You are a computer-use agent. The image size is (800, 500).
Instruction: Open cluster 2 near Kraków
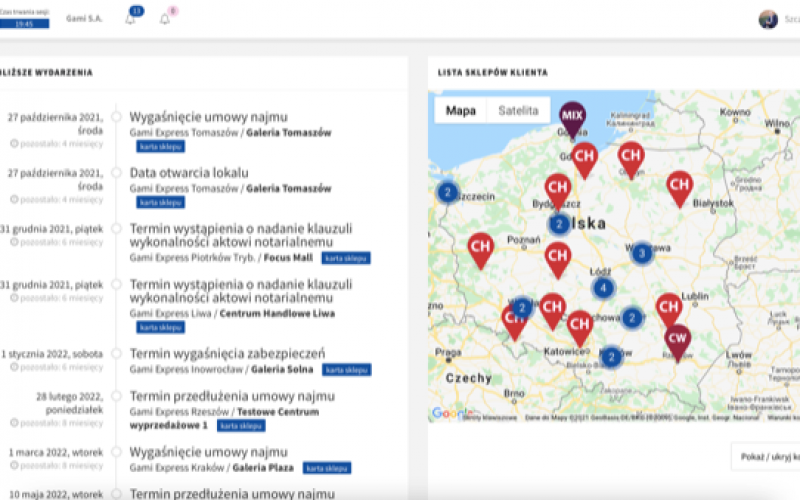(x=612, y=357)
